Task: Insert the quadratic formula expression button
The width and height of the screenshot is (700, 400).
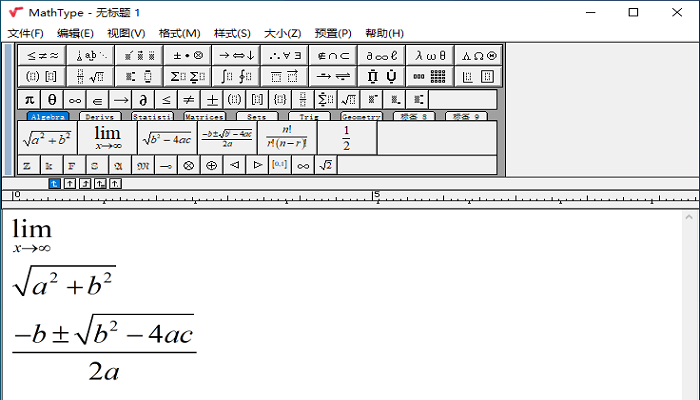Action: tap(227, 138)
